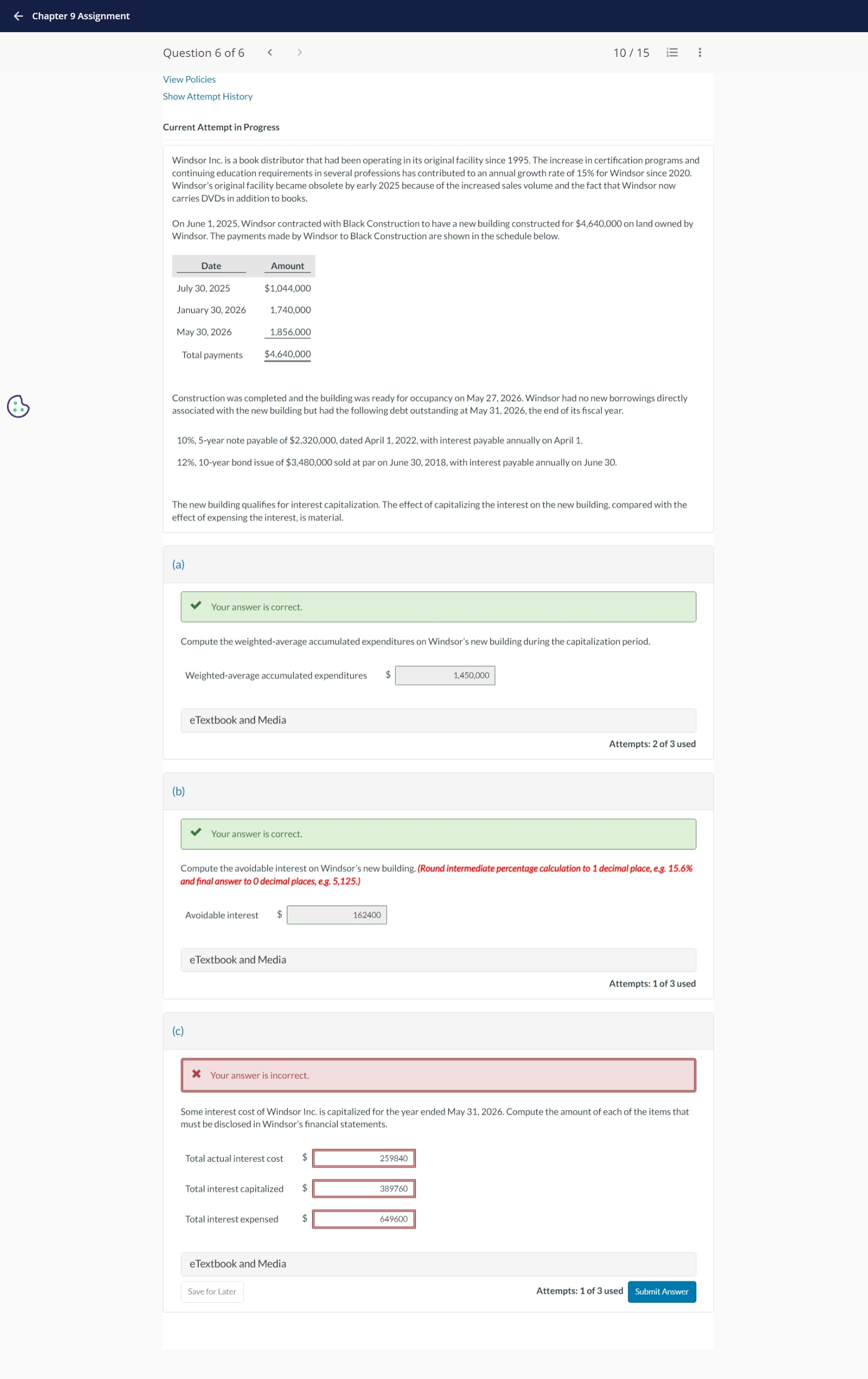Click the Total interest expensed field

(364, 1219)
